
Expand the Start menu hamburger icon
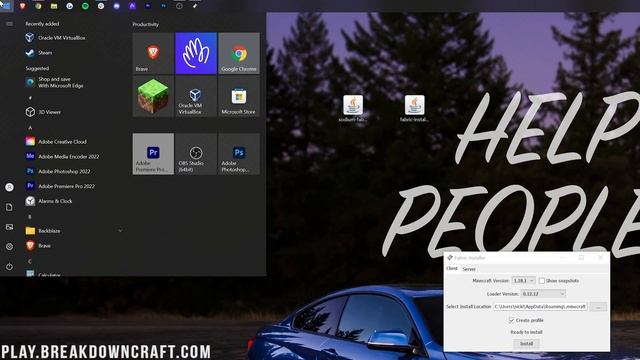[9, 24]
